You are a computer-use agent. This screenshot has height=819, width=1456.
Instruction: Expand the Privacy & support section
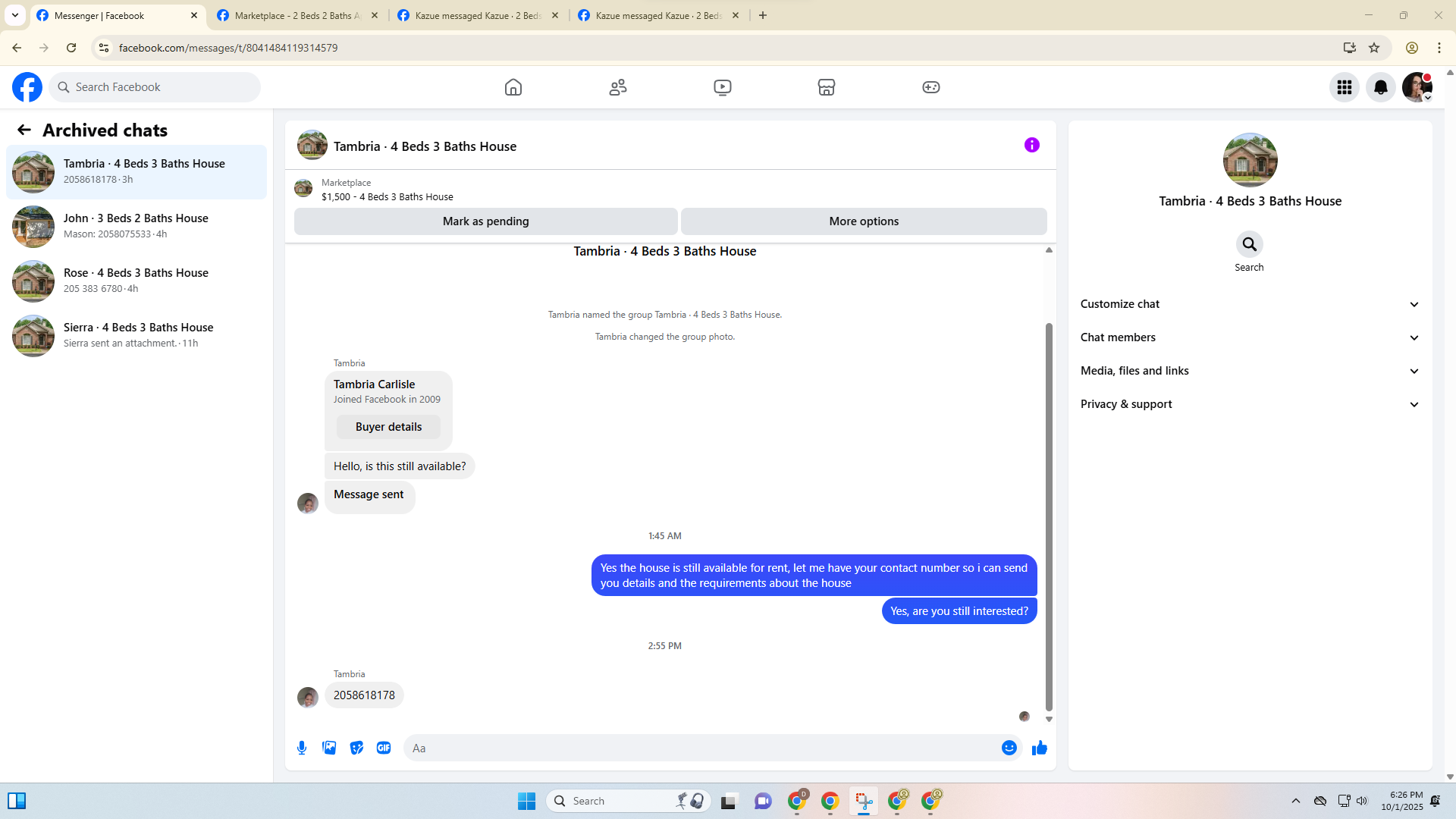[x=1250, y=404]
